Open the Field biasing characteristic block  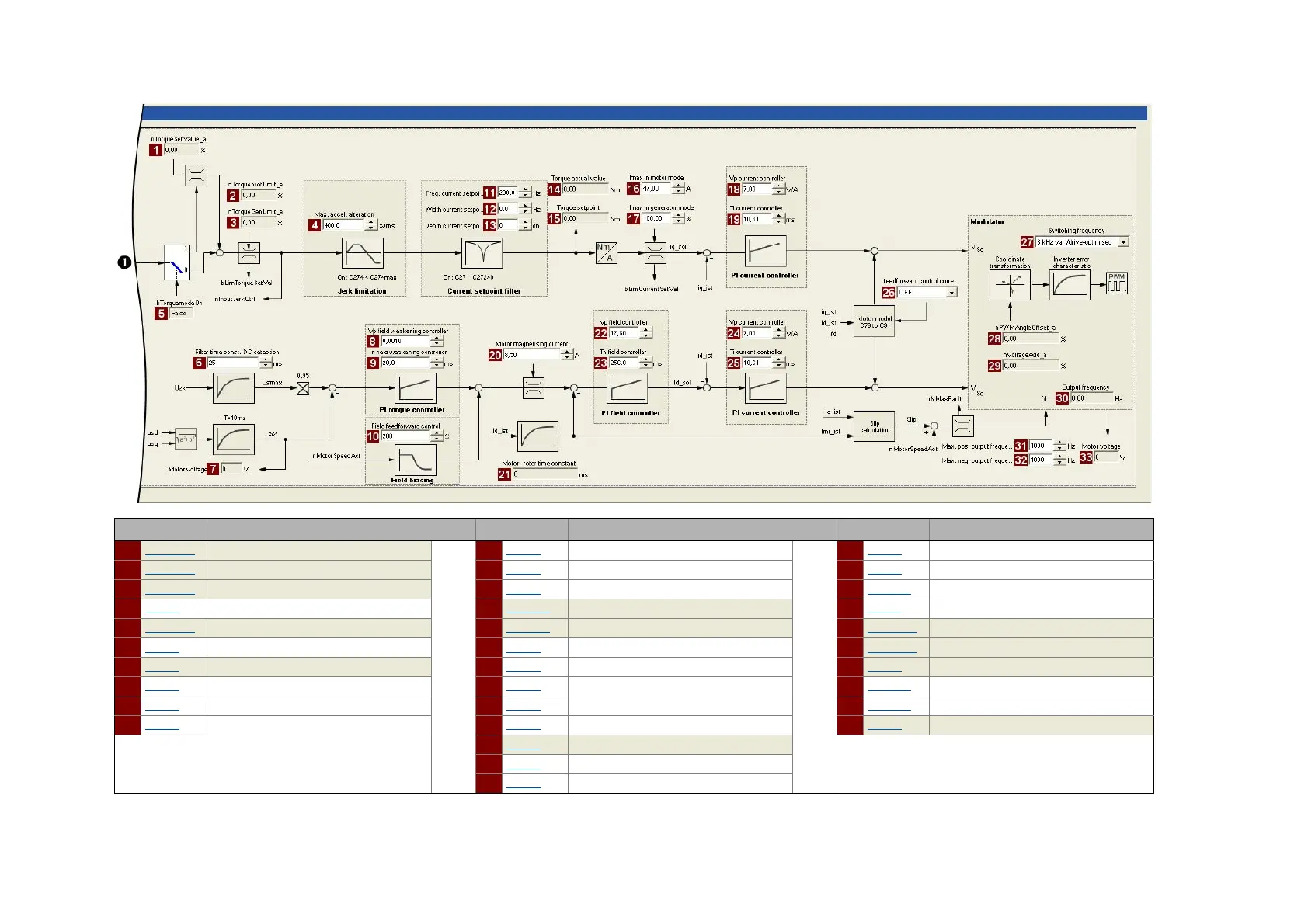[416, 460]
